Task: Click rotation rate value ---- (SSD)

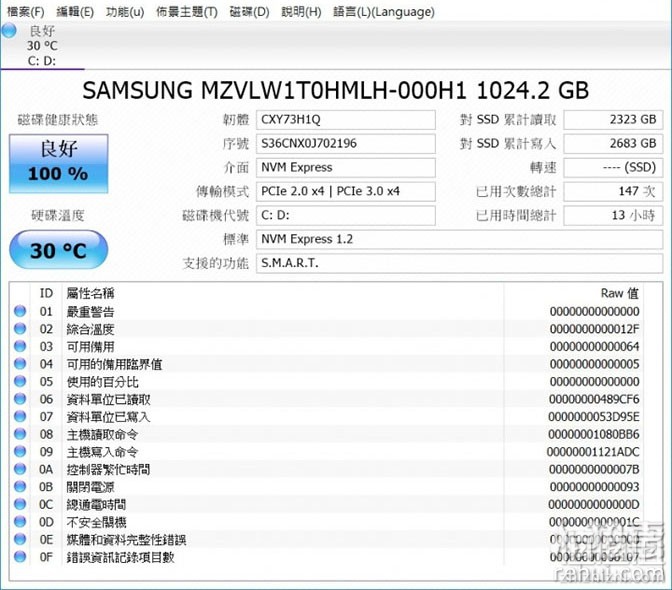Action: (x=613, y=168)
